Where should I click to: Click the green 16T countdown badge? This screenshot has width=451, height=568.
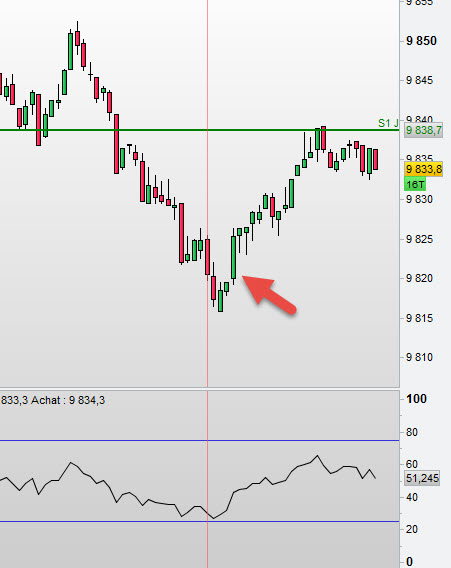(x=415, y=184)
